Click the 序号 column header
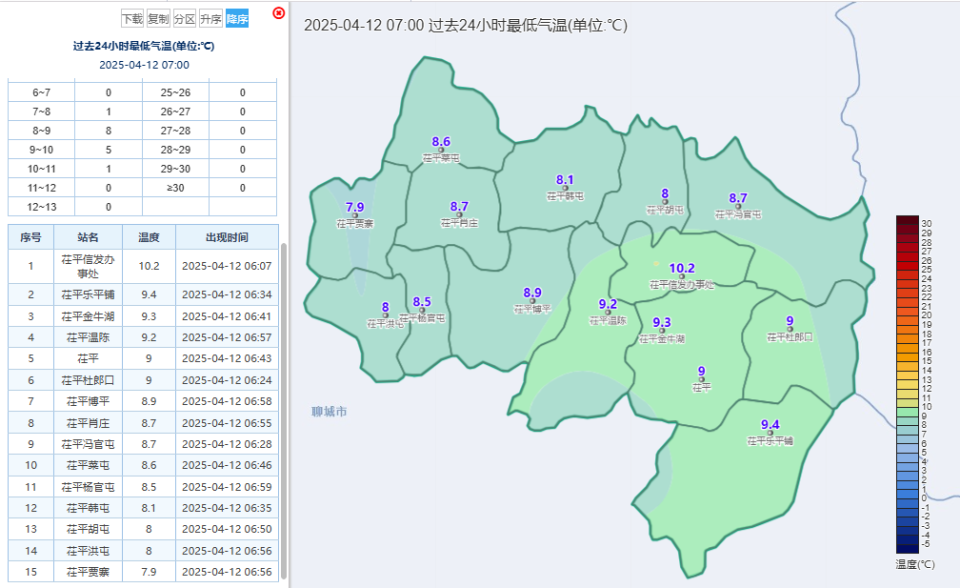The image size is (960, 588). (x=31, y=237)
